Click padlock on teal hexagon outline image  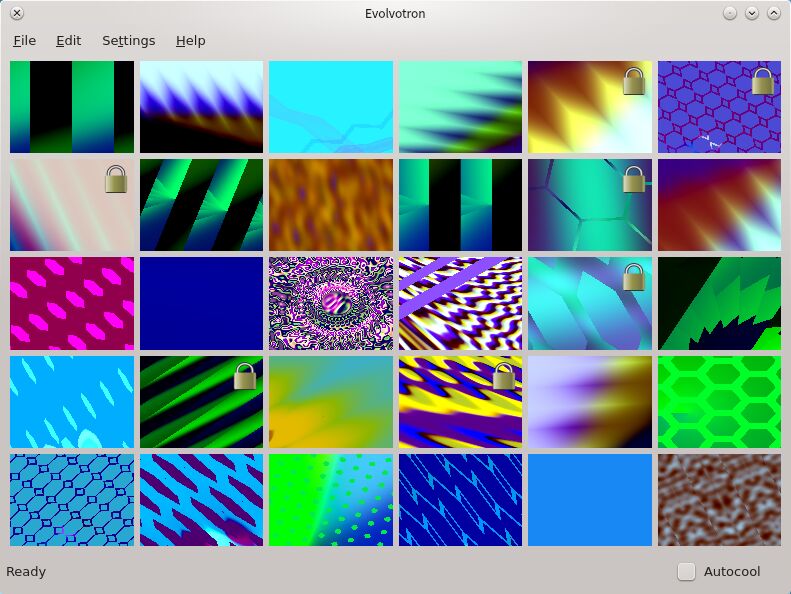[634, 180]
